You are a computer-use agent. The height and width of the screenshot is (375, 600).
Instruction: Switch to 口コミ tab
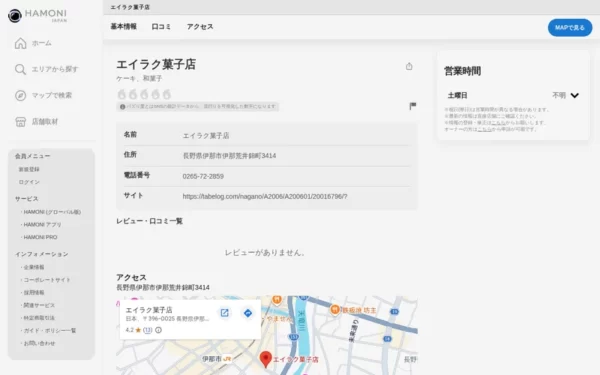pos(161,26)
